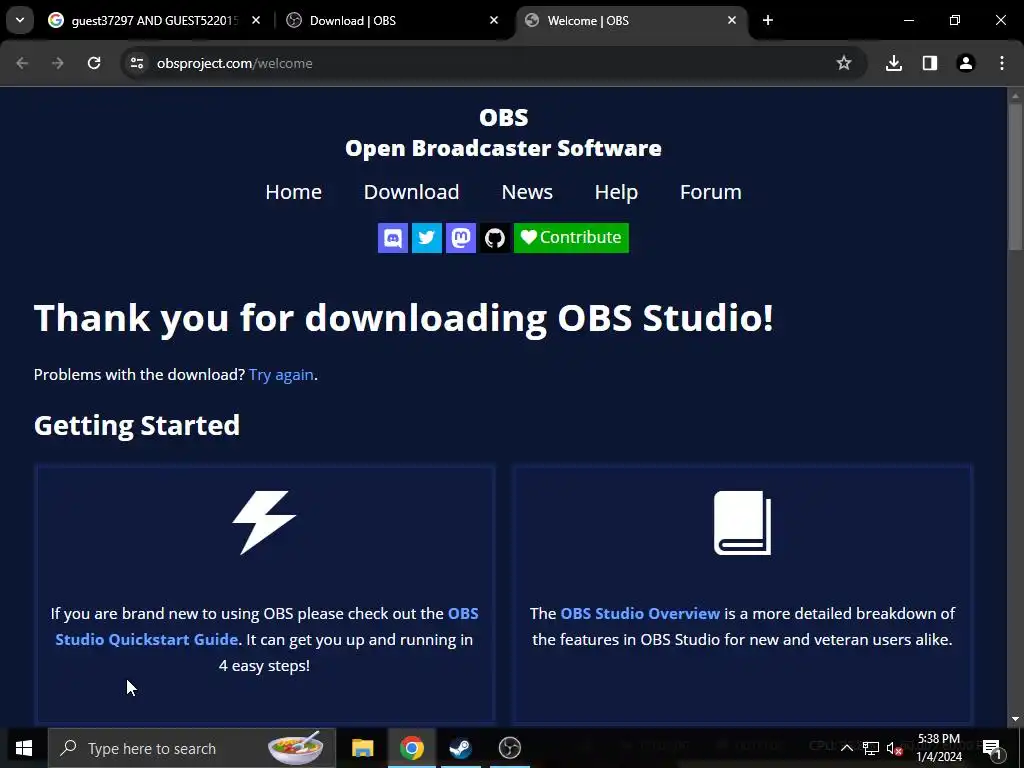Screen dimensions: 1024x768
Task: Open the OBS GitHub icon
Action: pyautogui.click(x=495, y=238)
